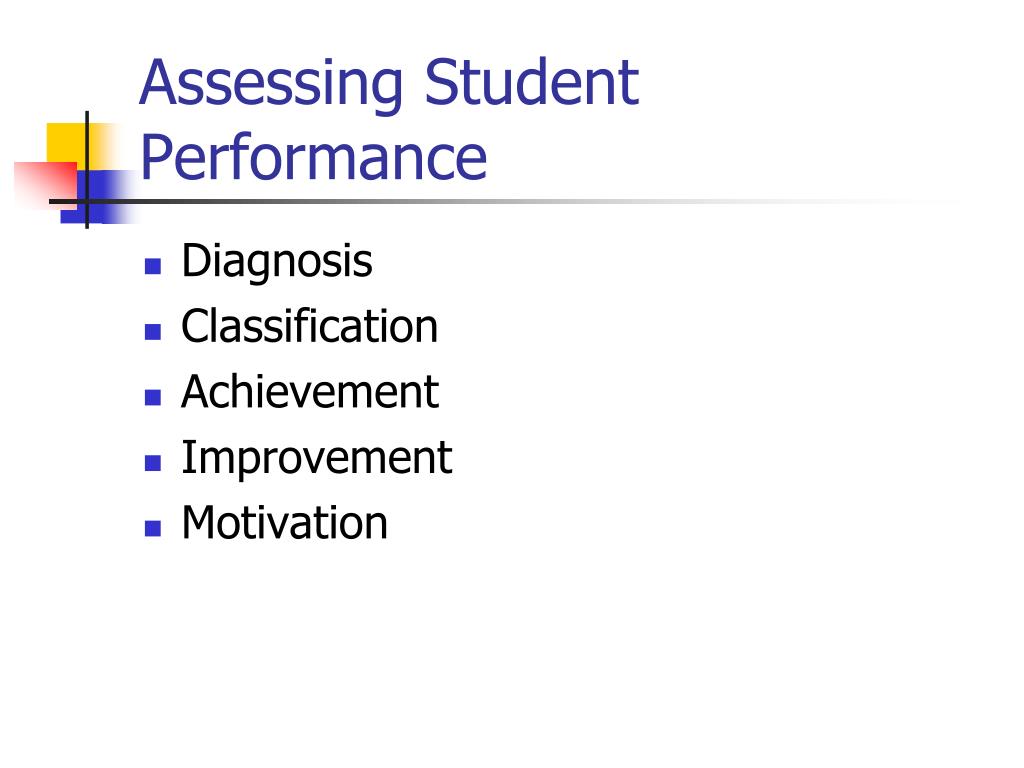Click the Achievement bullet text

310,392
